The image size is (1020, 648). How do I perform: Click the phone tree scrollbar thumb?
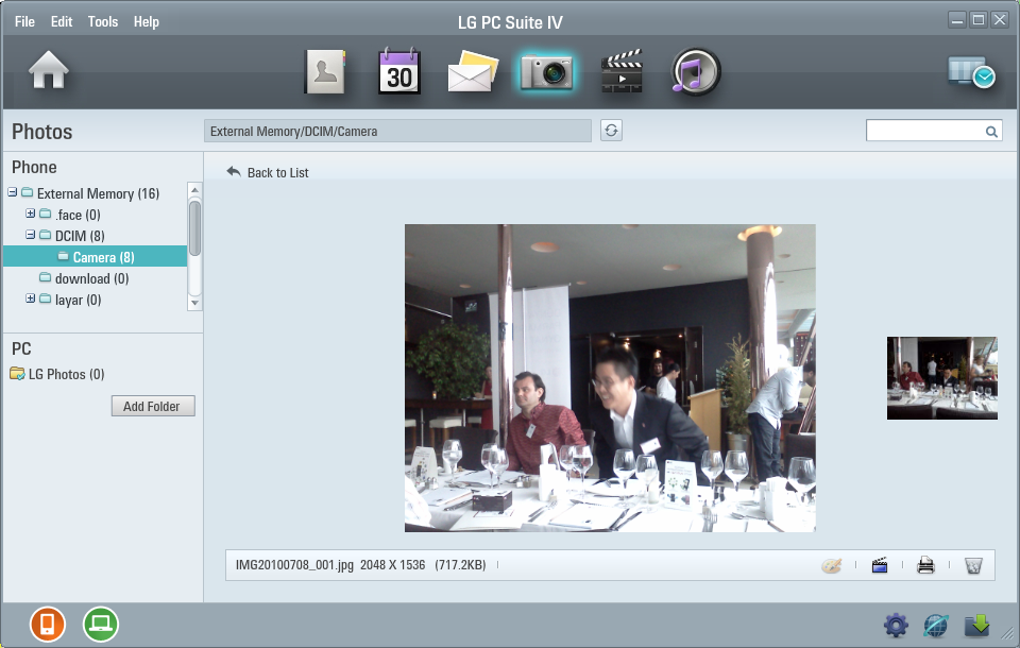195,228
